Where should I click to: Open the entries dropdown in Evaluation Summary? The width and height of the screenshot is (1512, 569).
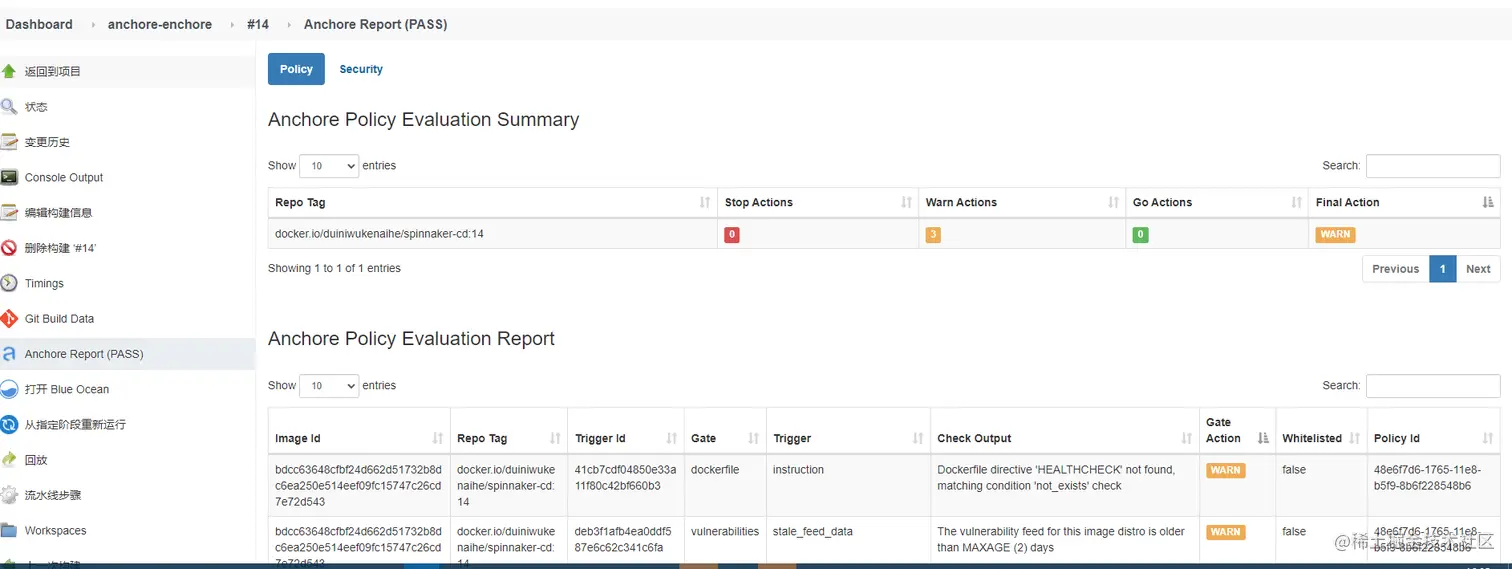point(329,166)
